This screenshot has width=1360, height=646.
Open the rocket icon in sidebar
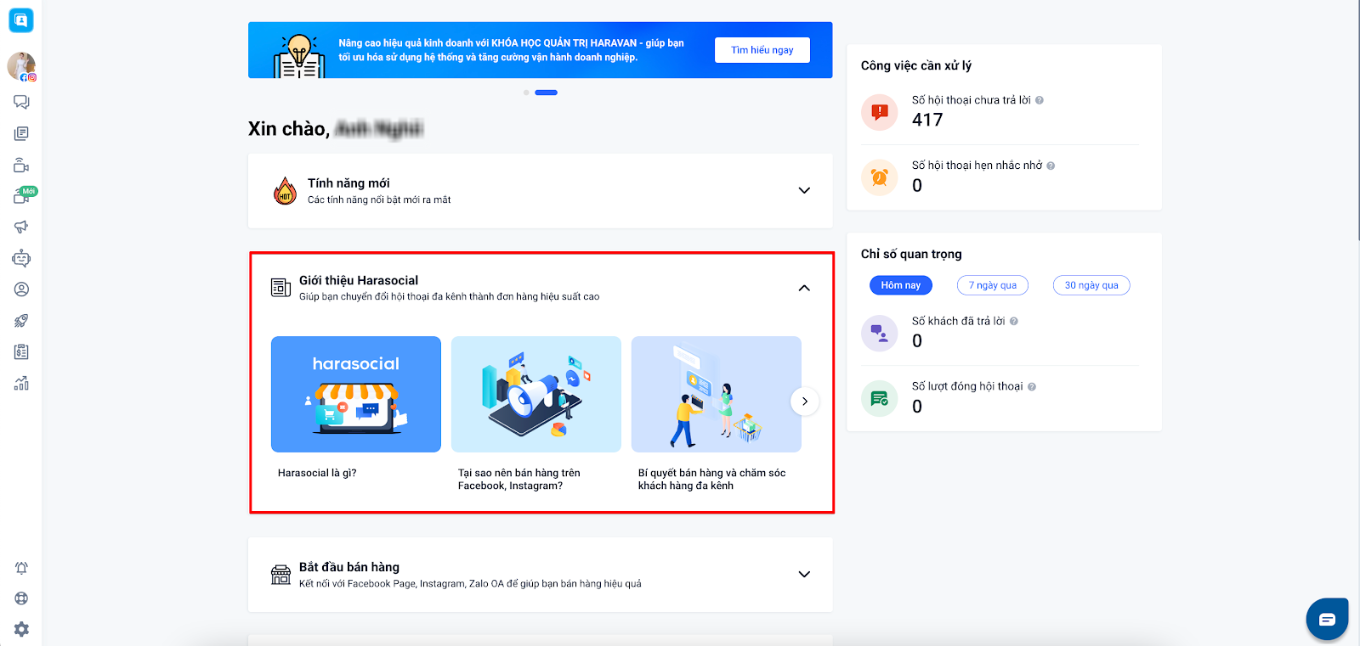point(21,321)
